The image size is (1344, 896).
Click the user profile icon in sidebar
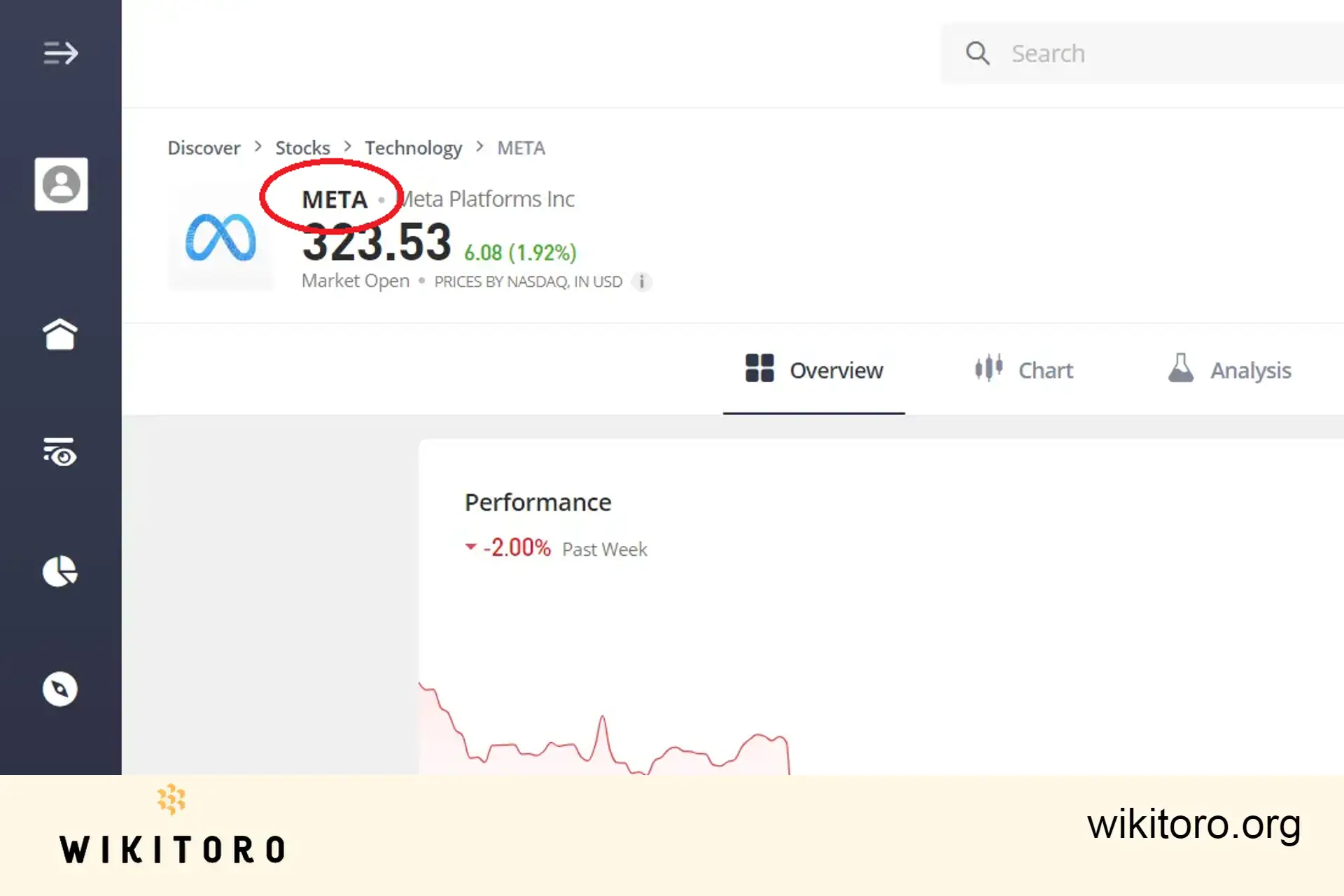coord(60,183)
